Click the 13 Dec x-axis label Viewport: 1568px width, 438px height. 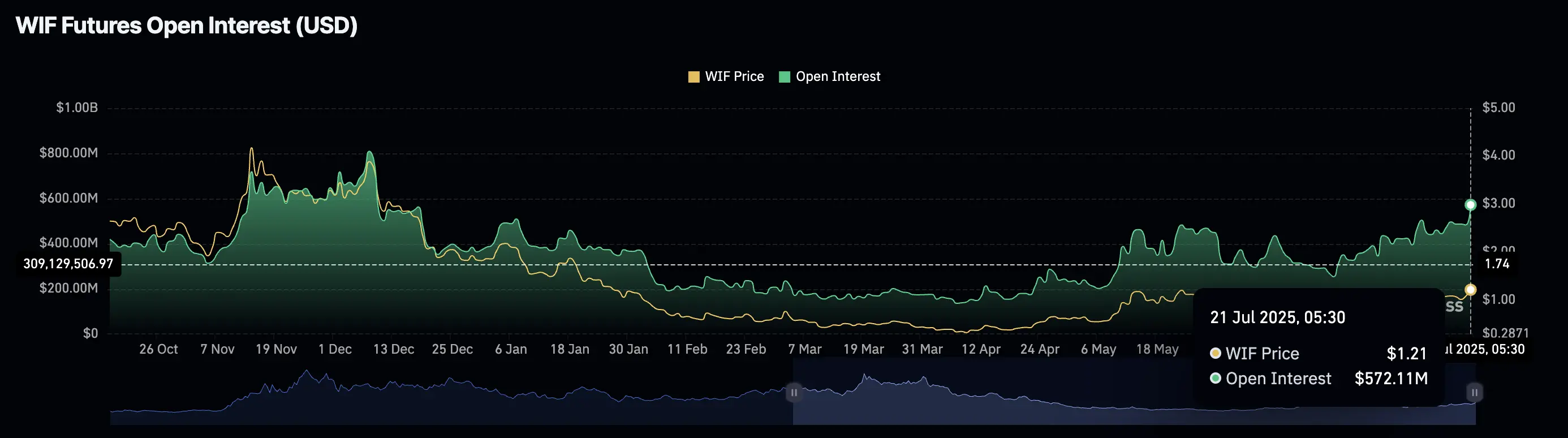coord(393,349)
